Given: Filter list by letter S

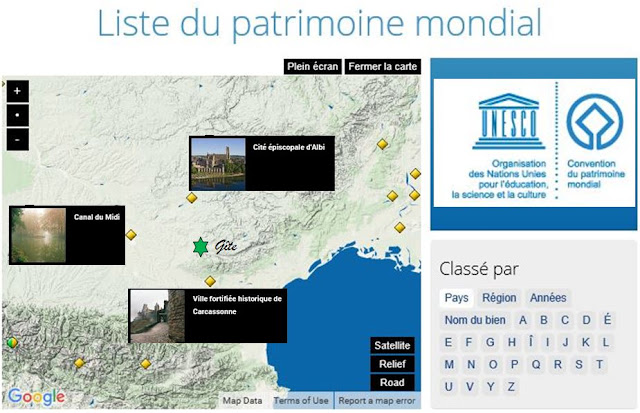Looking at the screenshot, I should click(x=579, y=364).
